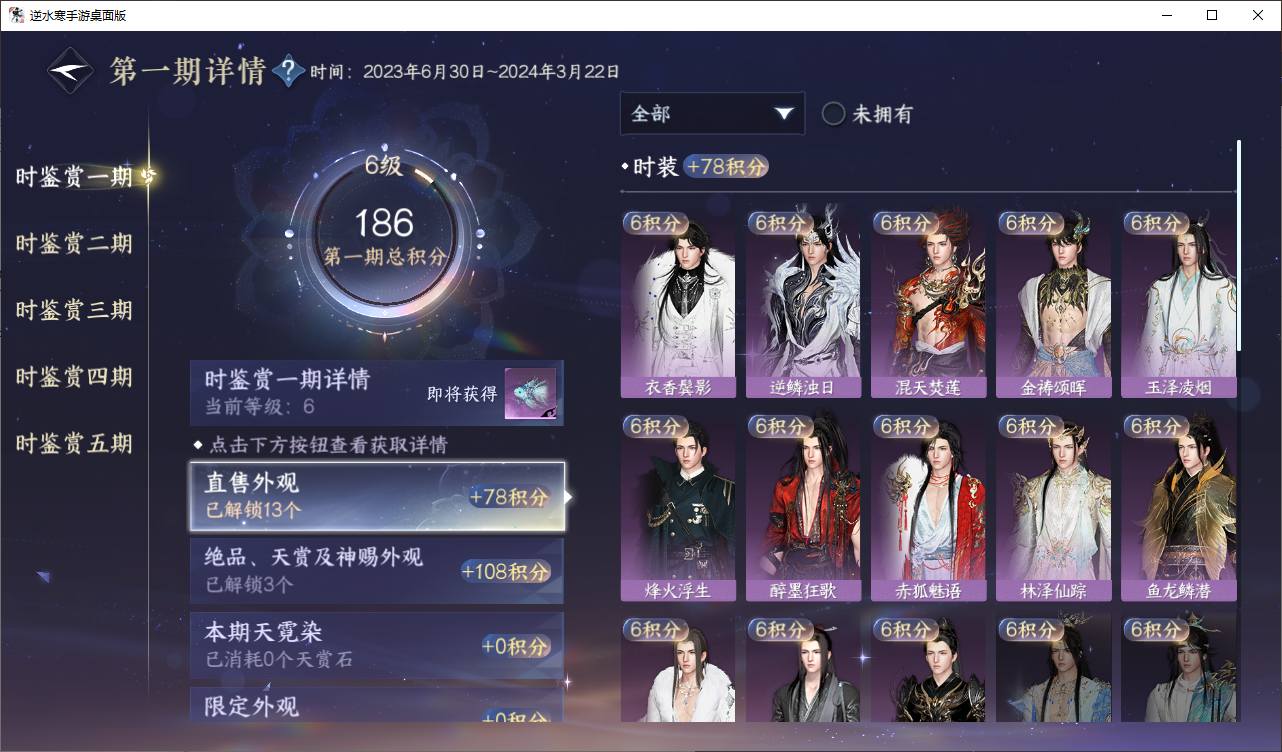
Task: Select the 混天焚莲 outfit card
Action: [928, 303]
